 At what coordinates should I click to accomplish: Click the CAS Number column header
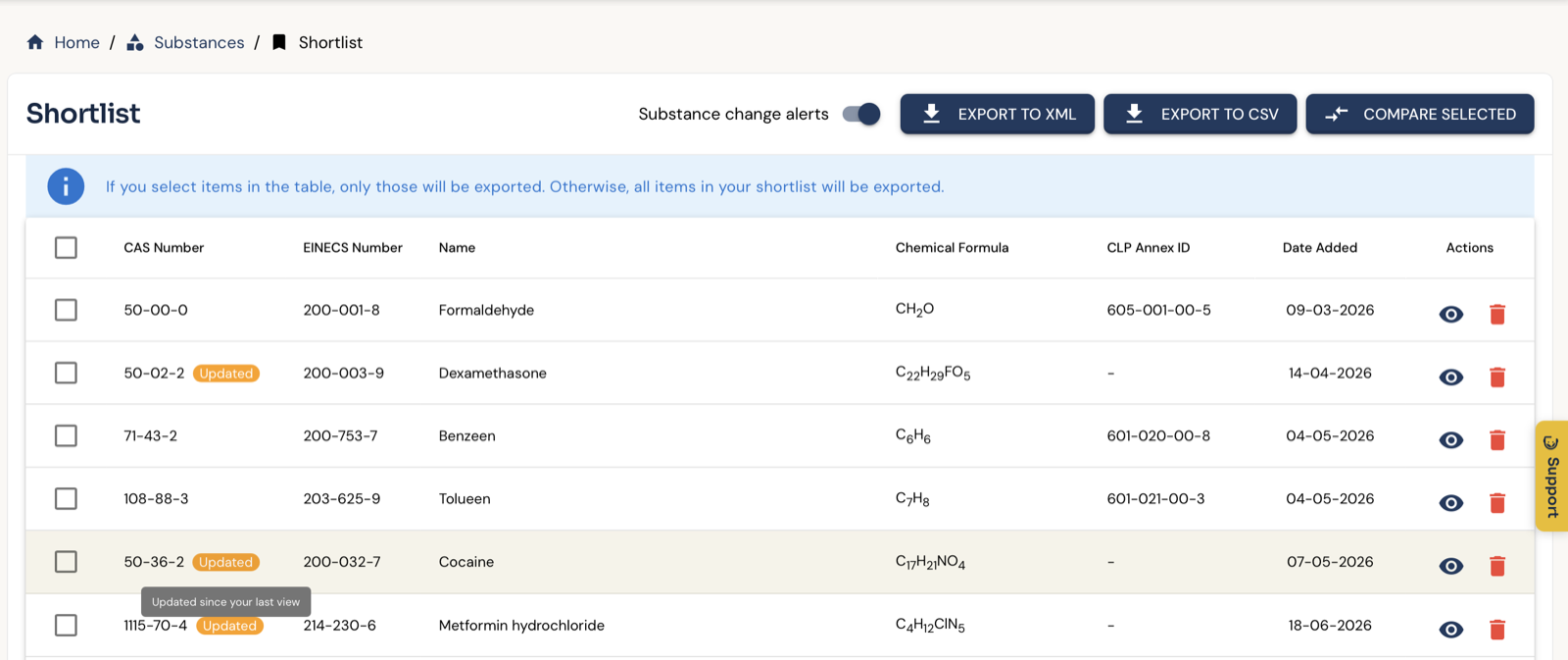[164, 247]
